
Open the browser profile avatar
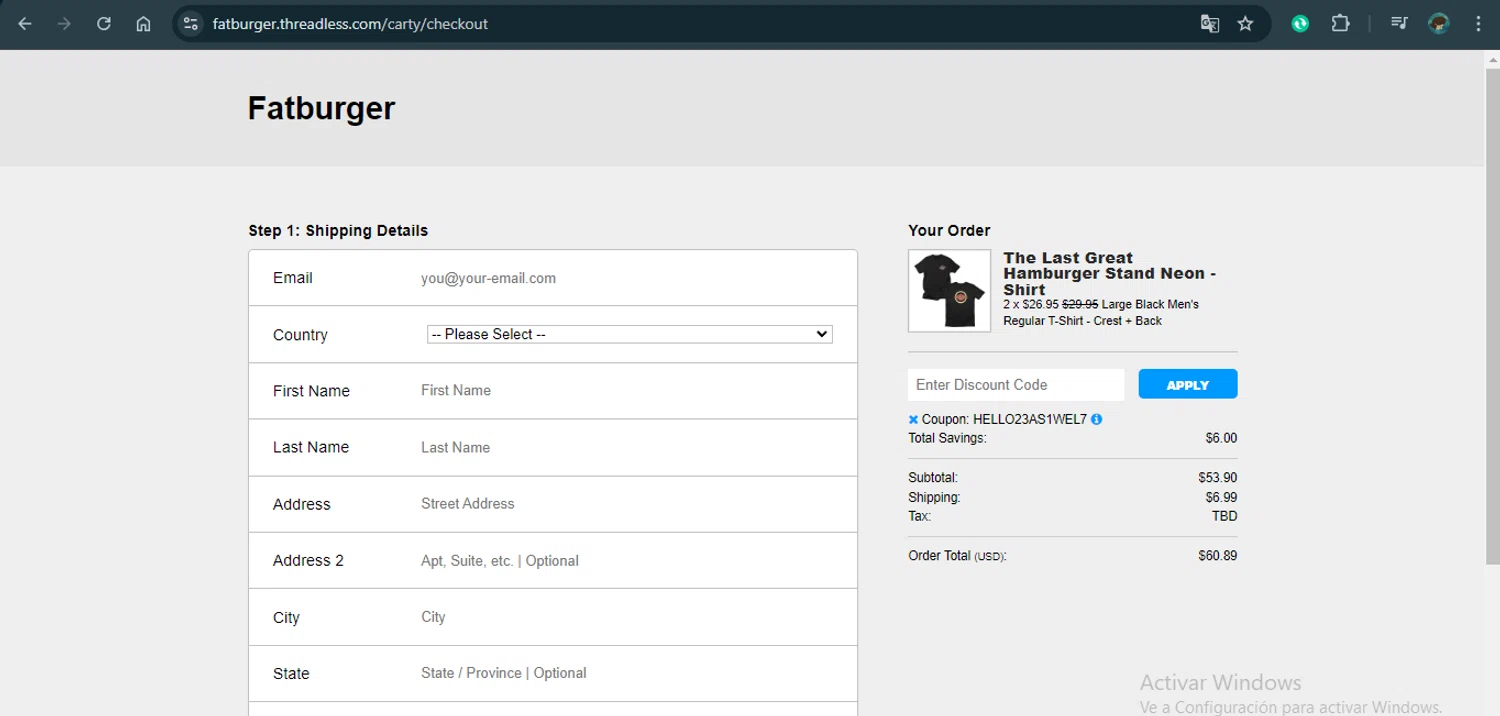pos(1439,24)
